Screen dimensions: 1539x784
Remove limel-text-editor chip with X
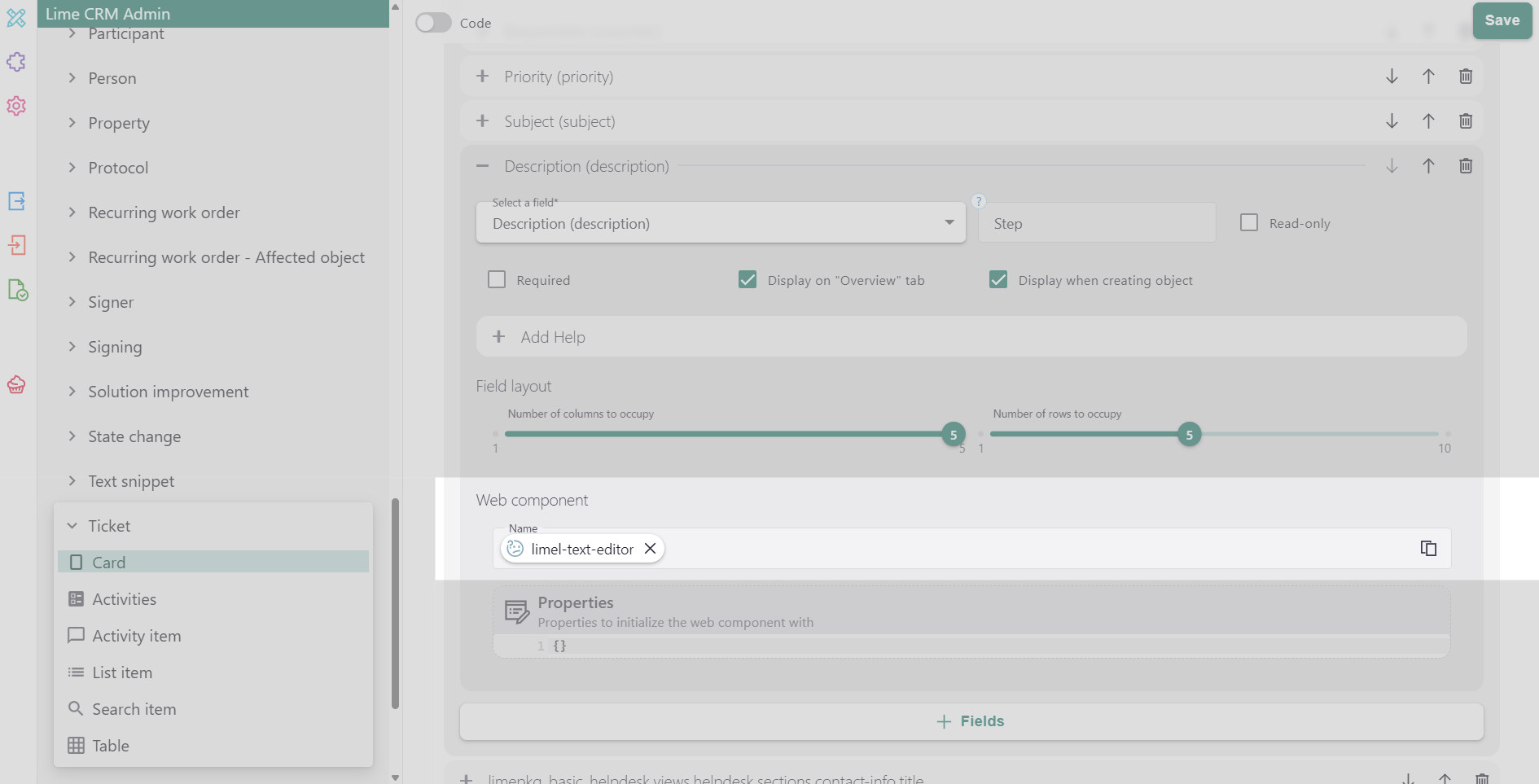point(650,549)
